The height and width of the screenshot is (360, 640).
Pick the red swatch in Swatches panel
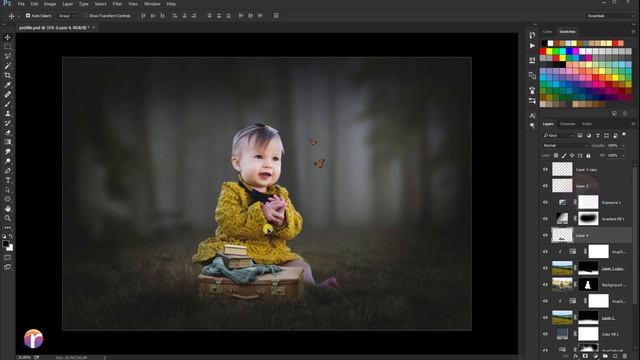coord(543,51)
